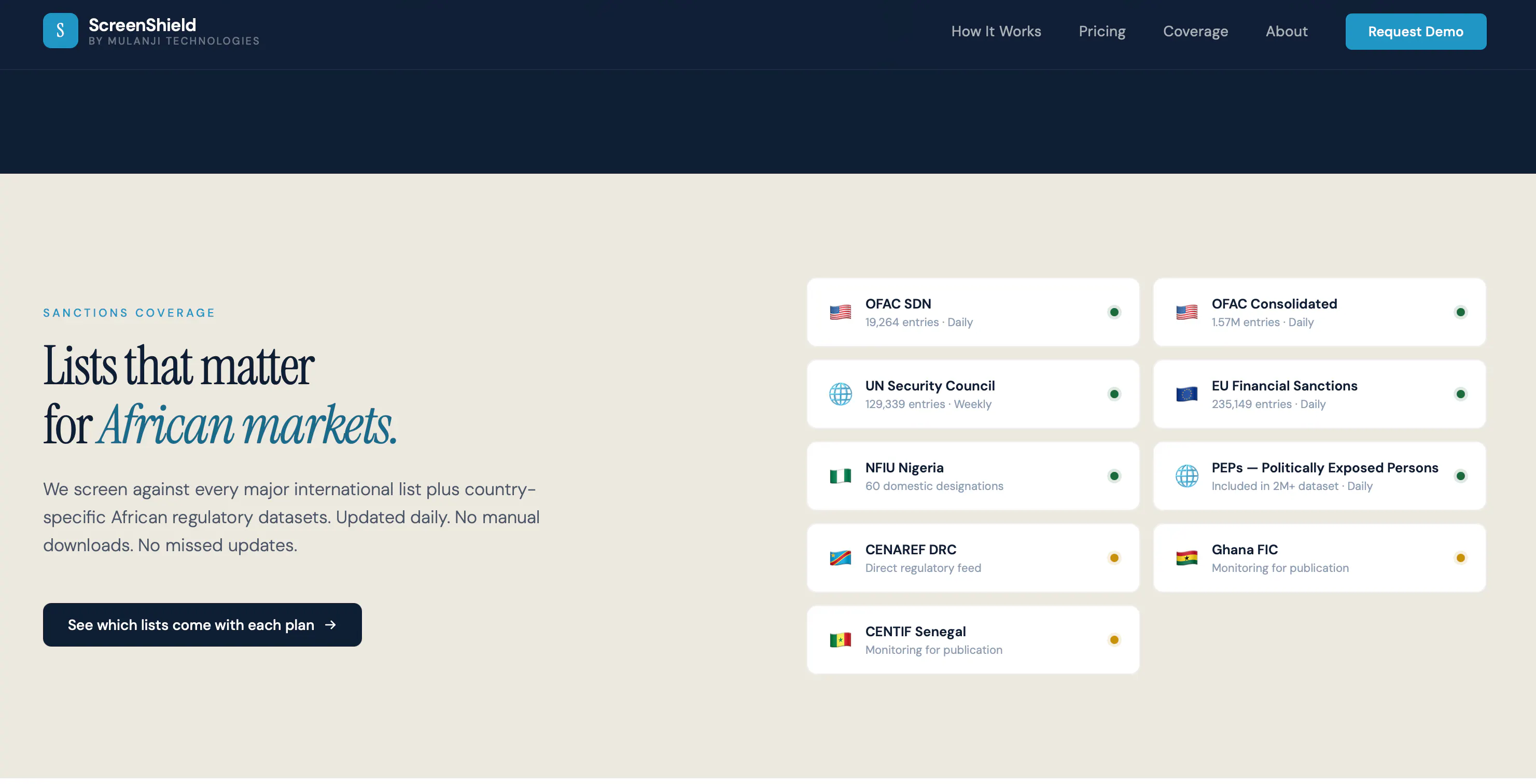The width and height of the screenshot is (1536, 784).
Task: Click the ScreenShield brand name link
Action: tap(142, 24)
